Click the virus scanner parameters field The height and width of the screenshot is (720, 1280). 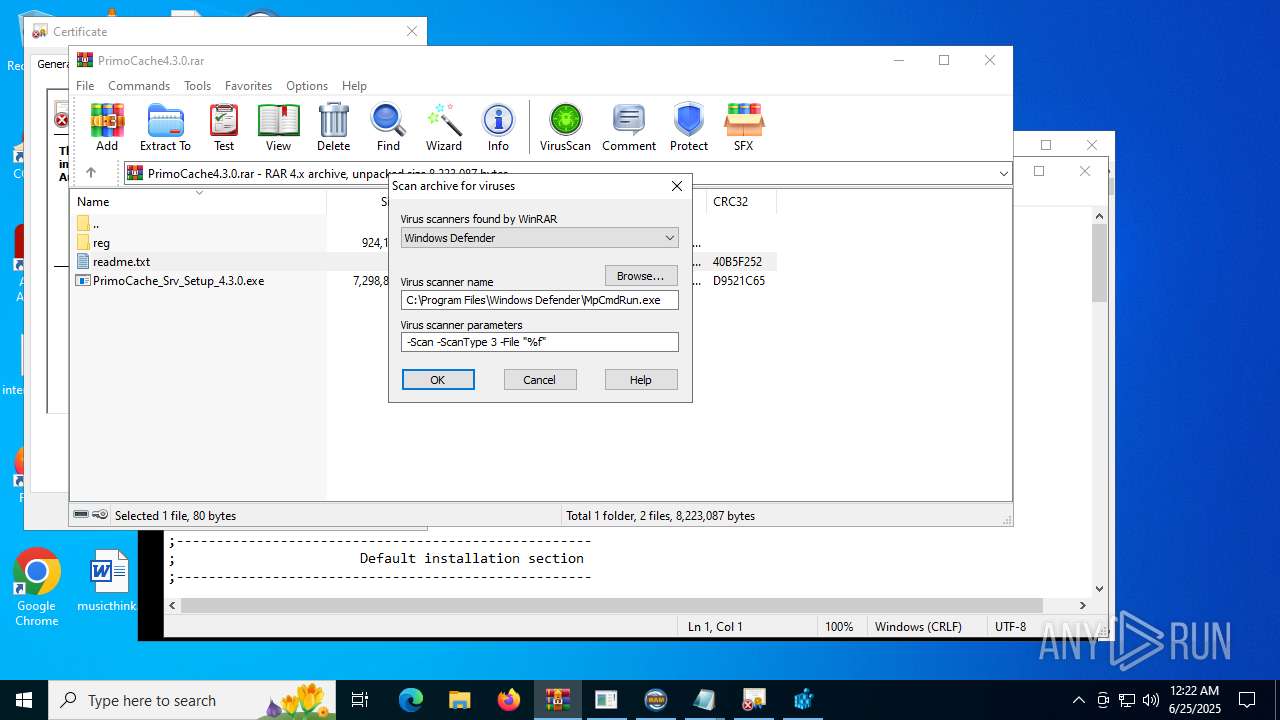click(x=540, y=342)
